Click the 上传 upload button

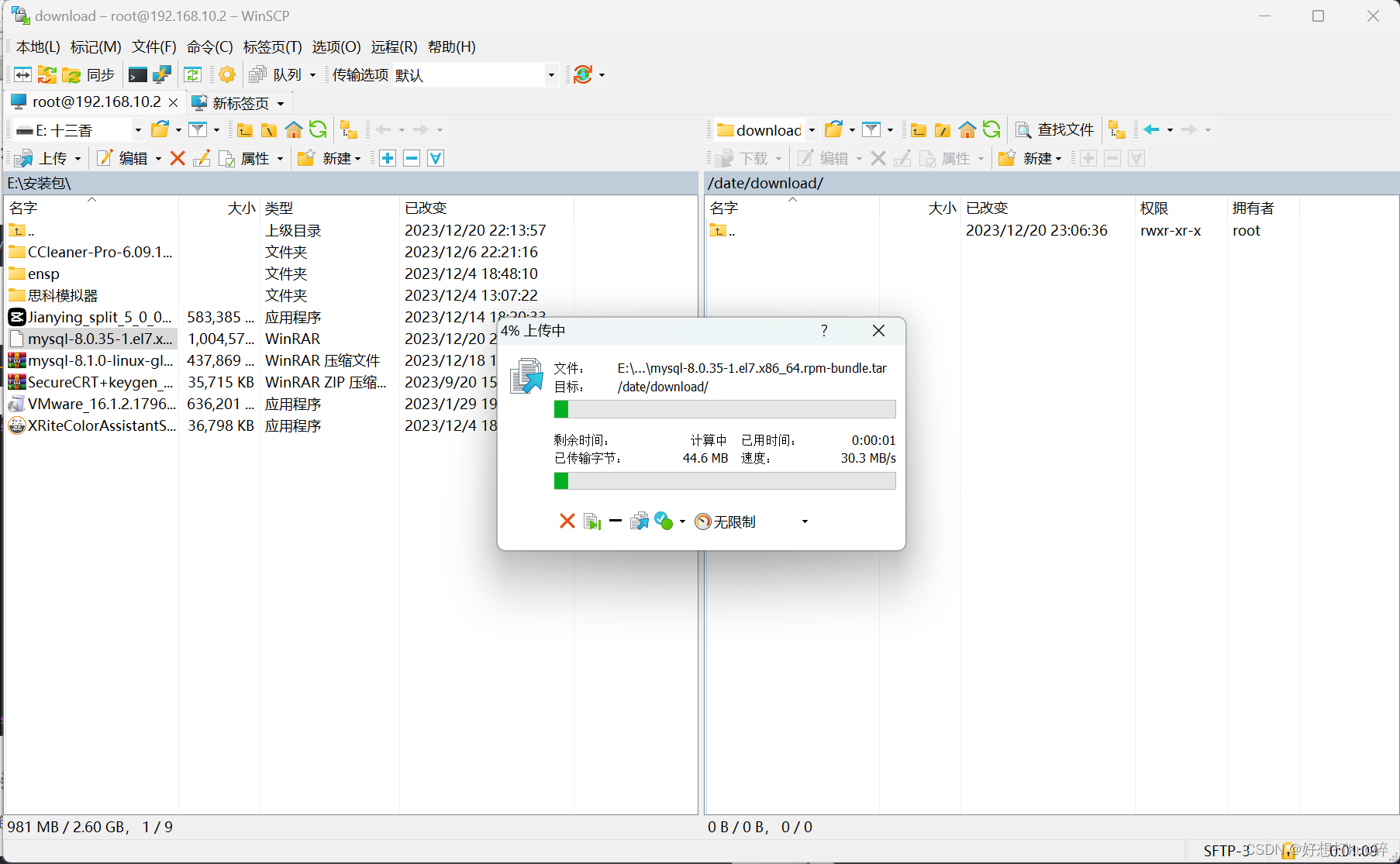pyautogui.click(x=43, y=158)
